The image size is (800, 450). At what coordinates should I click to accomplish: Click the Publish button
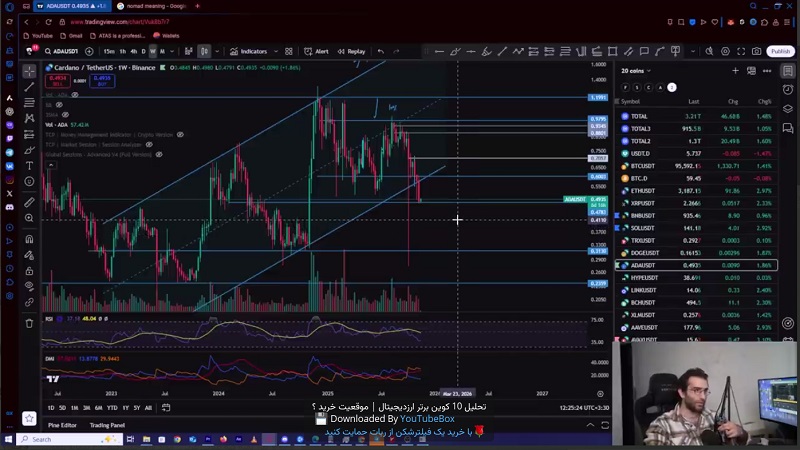point(780,51)
